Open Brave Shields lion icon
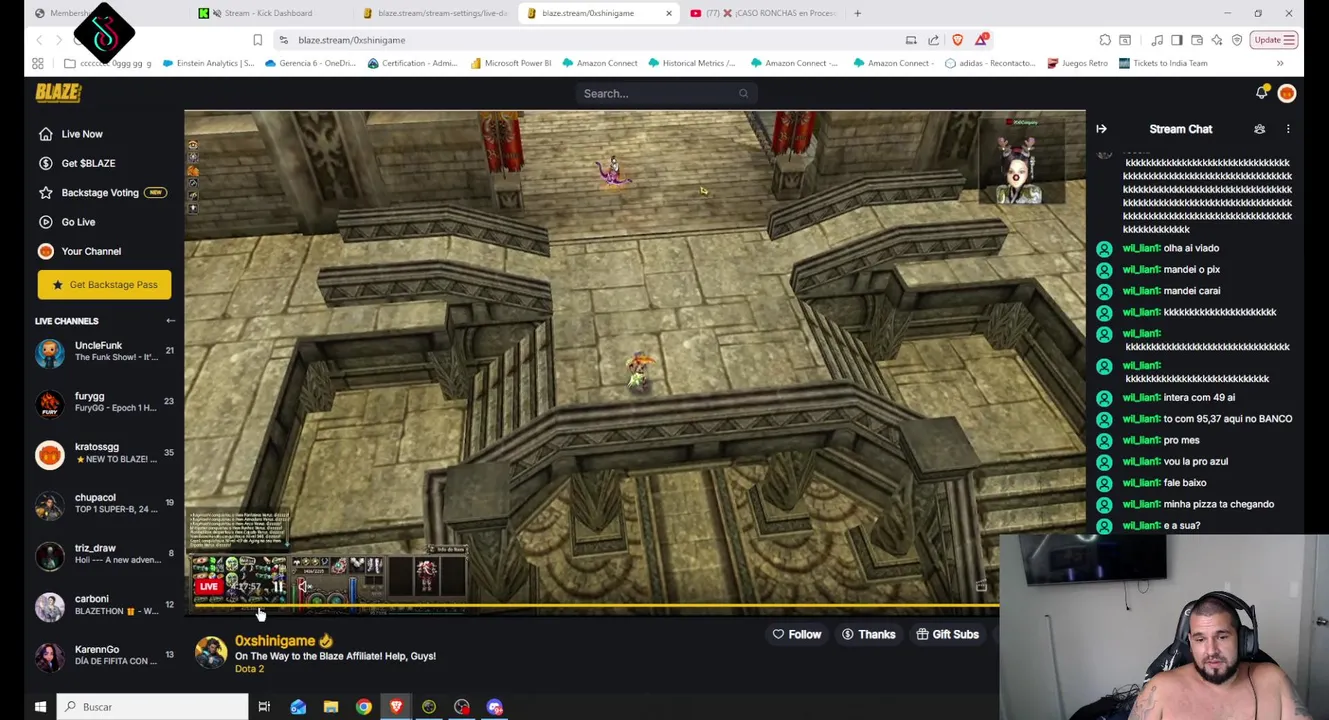This screenshot has height=720, width=1329. point(957,40)
